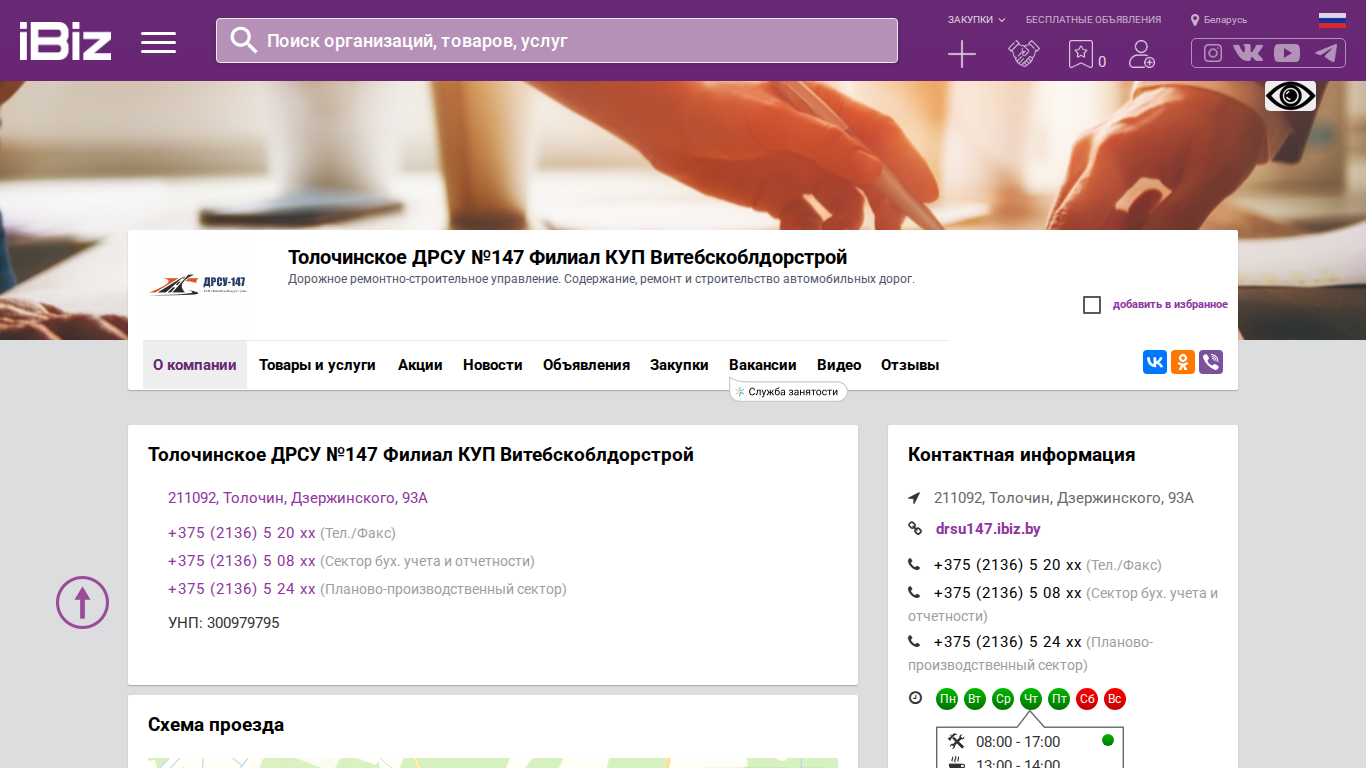Reveal planning sector phone in company card
1366x768 pixels.
click(242, 589)
